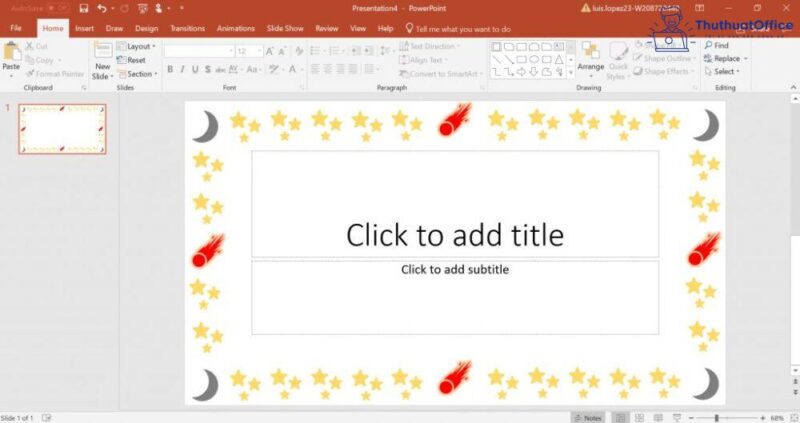Switch to Reading view in status bar
Screen dimensions: 800x423
tap(658, 418)
